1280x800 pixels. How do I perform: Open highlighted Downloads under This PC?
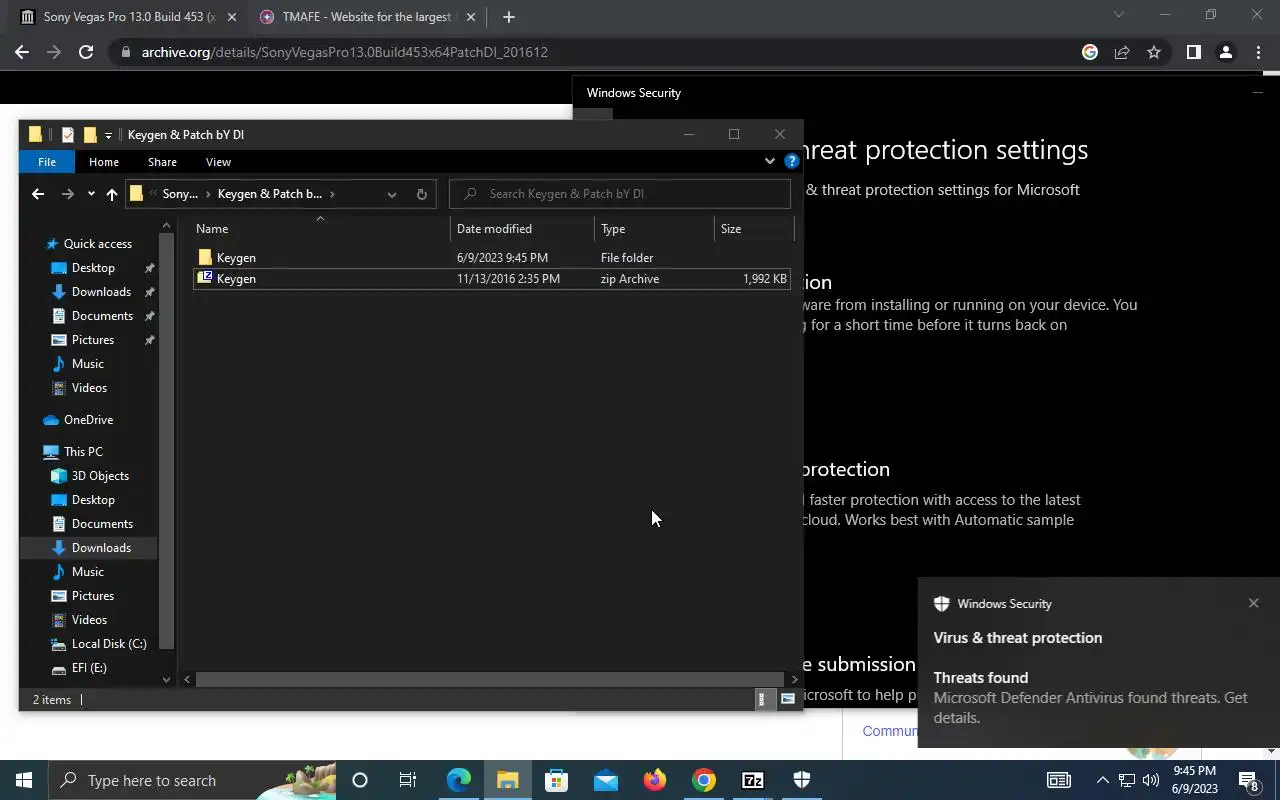(101, 548)
